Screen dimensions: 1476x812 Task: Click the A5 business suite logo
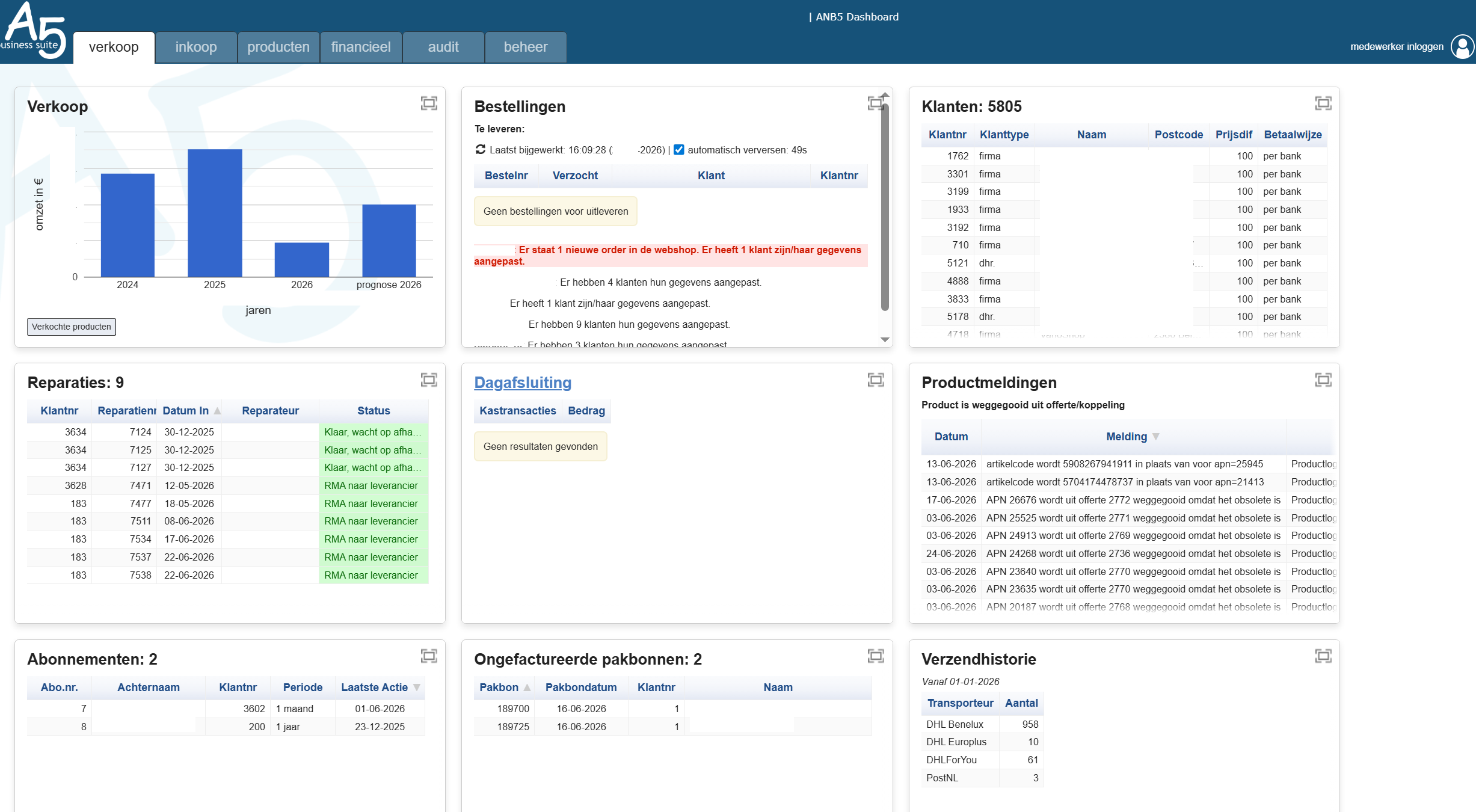34,30
